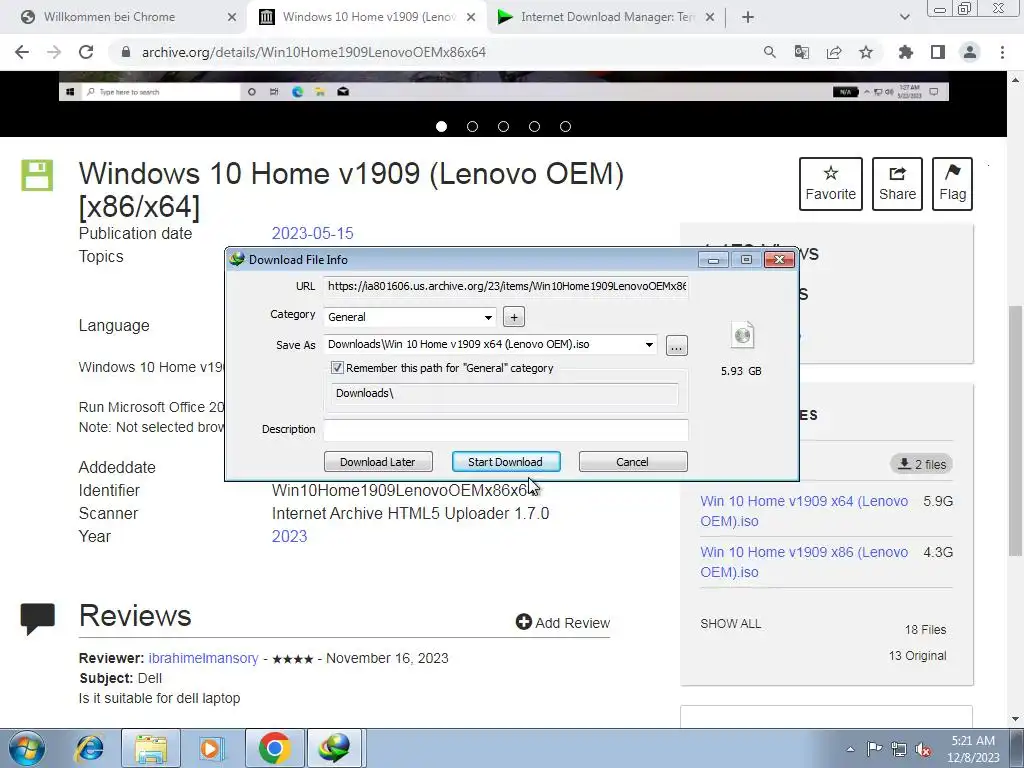This screenshot has height=768, width=1024.
Task: Select the third carousel dot
Action: point(504,127)
